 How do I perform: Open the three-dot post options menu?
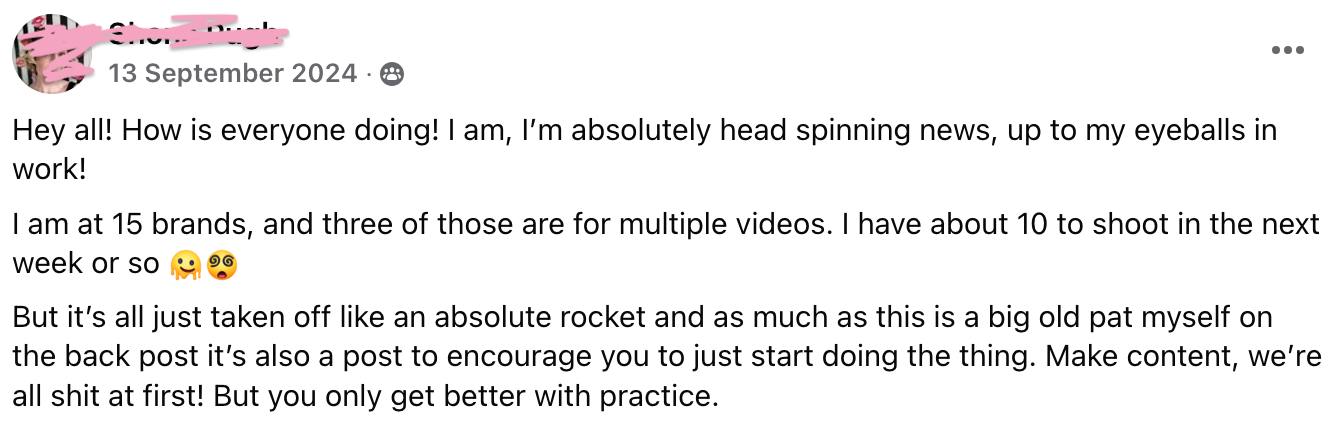point(1287,51)
